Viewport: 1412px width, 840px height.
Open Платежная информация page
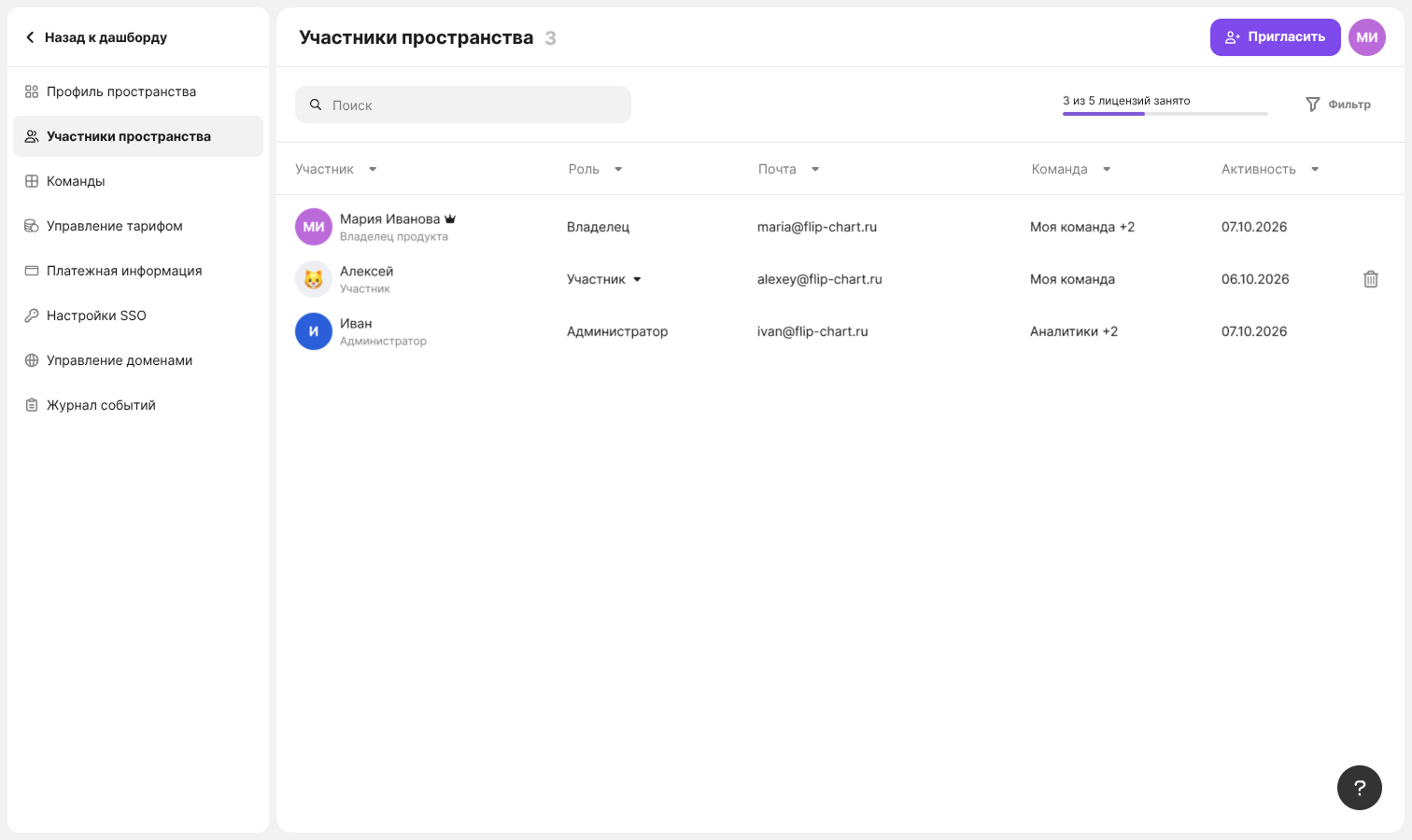pos(138,271)
